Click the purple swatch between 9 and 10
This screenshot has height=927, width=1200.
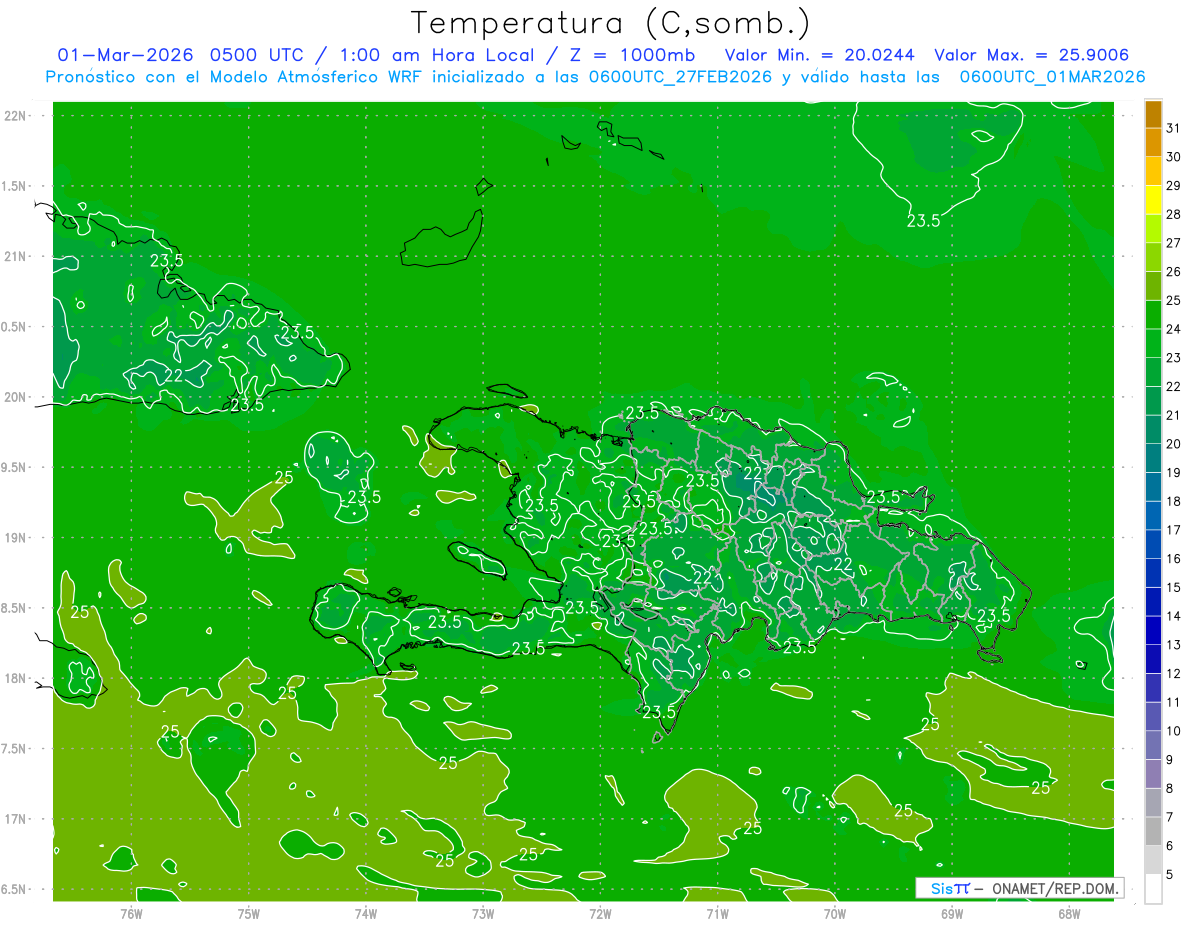(1153, 745)
